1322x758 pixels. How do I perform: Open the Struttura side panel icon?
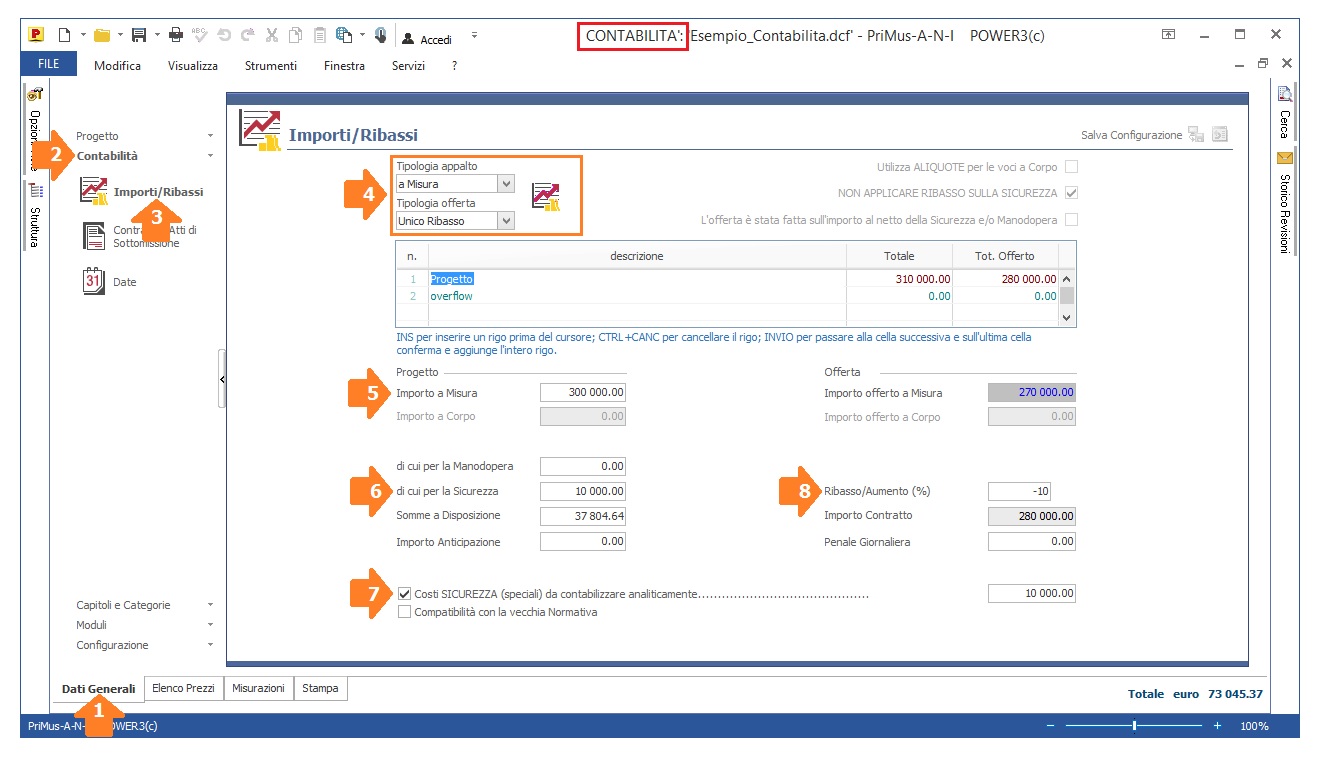pyautogui.click(x=34, y=190)
